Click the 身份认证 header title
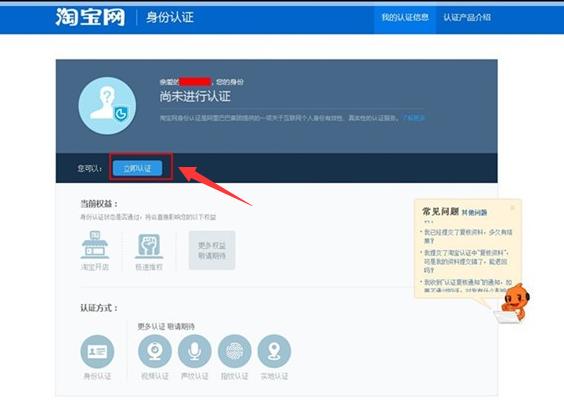This screenshot has width=564, height=400. (170, 17)
